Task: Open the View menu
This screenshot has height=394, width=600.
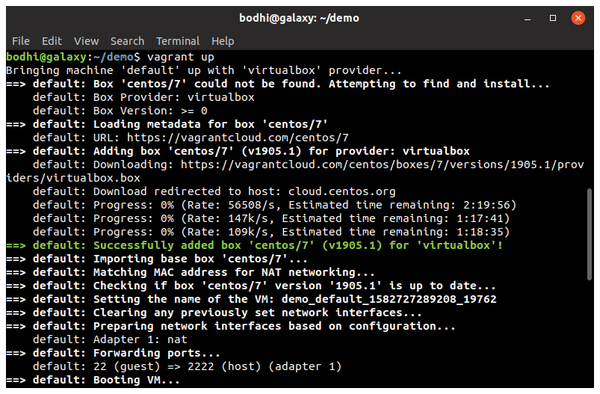Action: (x=86, y=41)
